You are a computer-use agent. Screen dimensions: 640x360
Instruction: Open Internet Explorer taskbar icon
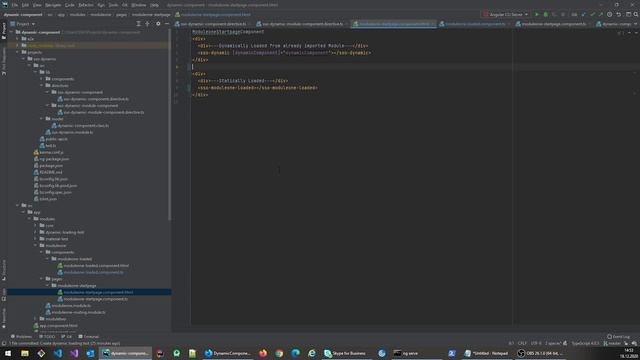coord(312,353)
